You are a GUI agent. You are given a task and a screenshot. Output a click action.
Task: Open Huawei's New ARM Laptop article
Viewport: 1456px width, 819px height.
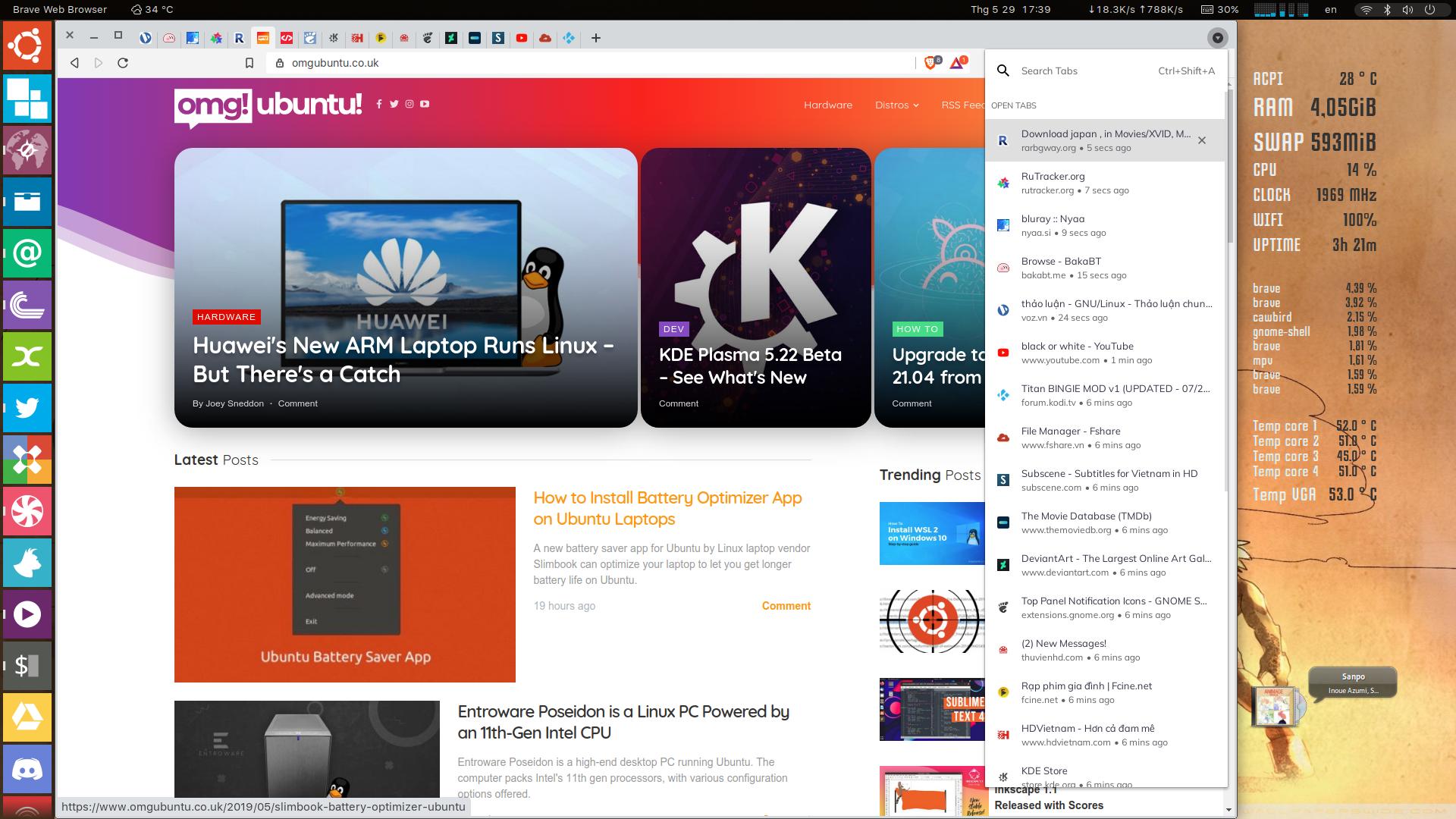point(403,359)
